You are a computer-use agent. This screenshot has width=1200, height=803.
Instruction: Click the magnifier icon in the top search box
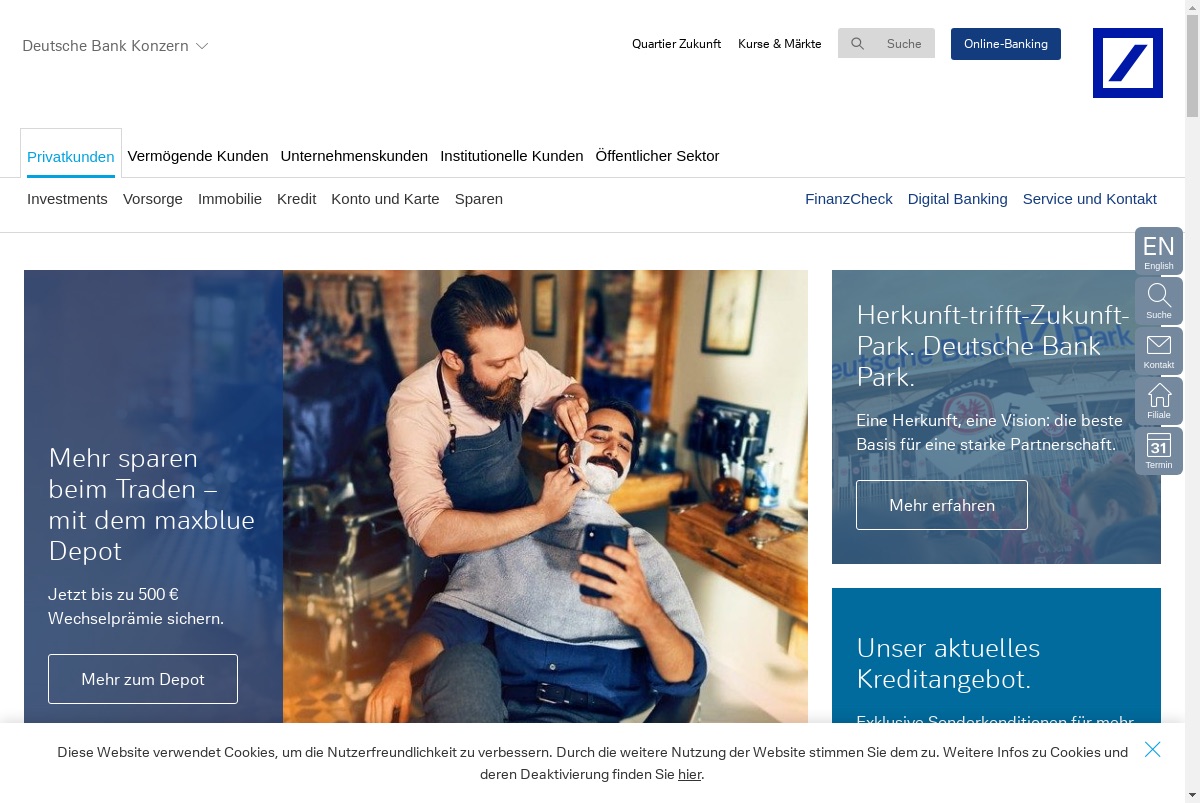[x=857, y=43]
